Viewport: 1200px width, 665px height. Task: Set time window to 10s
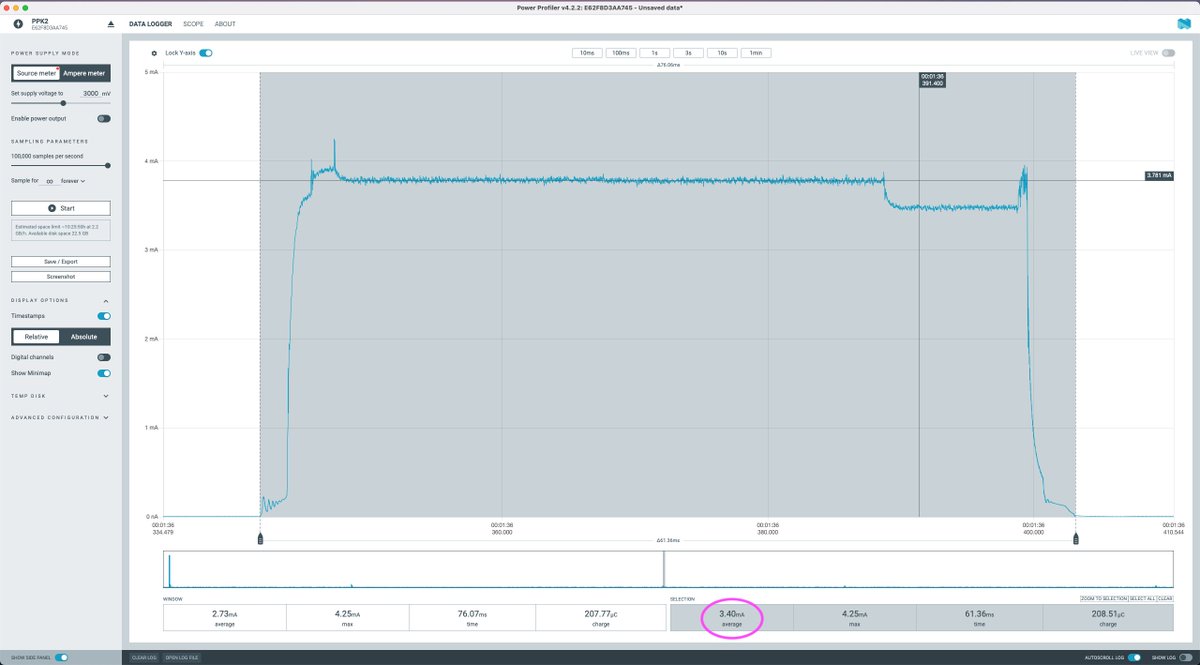click(722, 53)
